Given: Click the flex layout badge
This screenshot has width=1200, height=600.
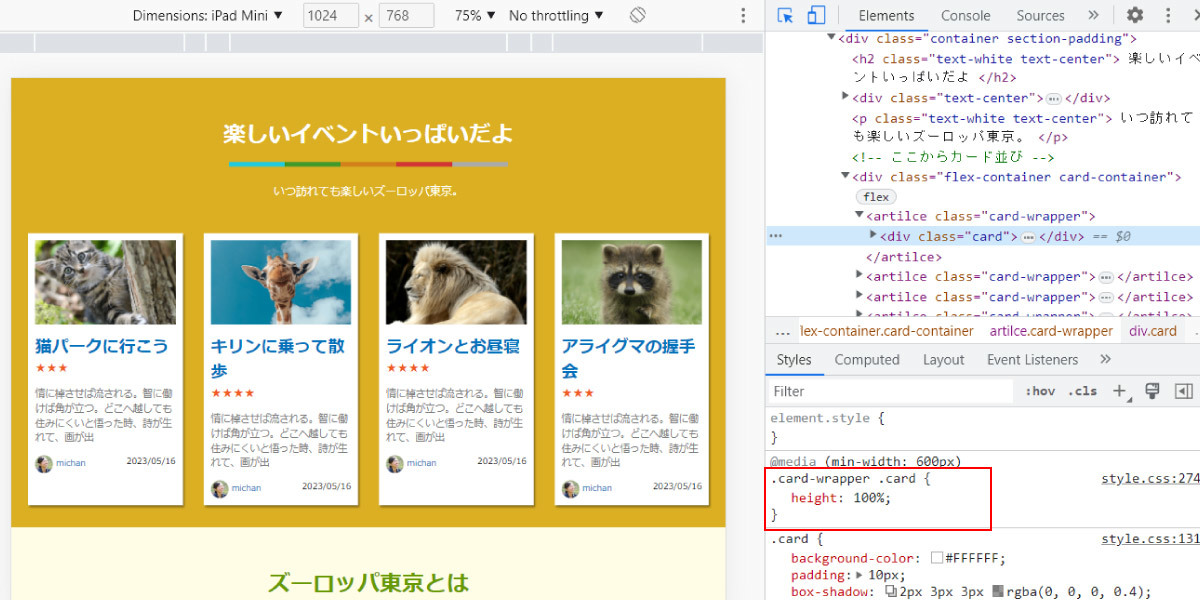Looking at the screenshot, I should click(876, 197).
